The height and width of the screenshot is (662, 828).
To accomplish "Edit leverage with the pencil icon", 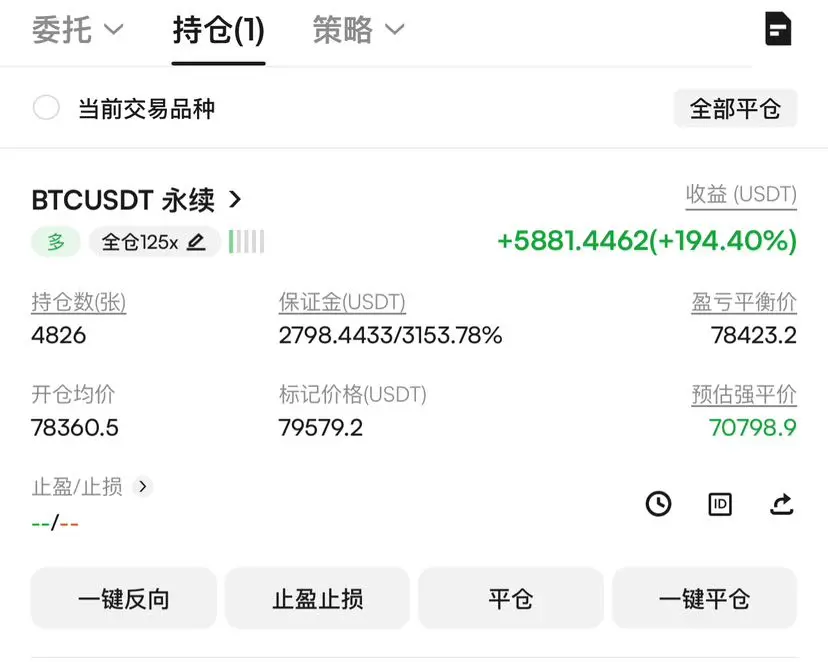I will (196, 242).
